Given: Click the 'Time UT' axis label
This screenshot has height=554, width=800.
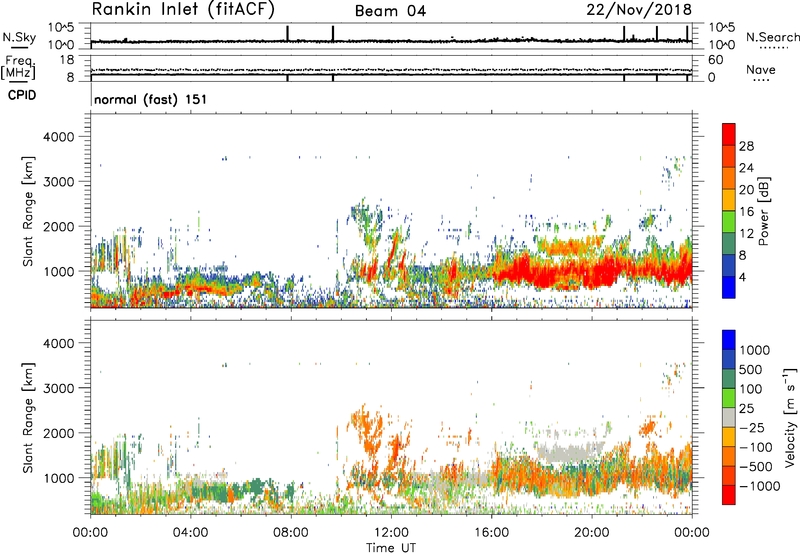Looking at the screenshot, I should [x=391, y=547].
